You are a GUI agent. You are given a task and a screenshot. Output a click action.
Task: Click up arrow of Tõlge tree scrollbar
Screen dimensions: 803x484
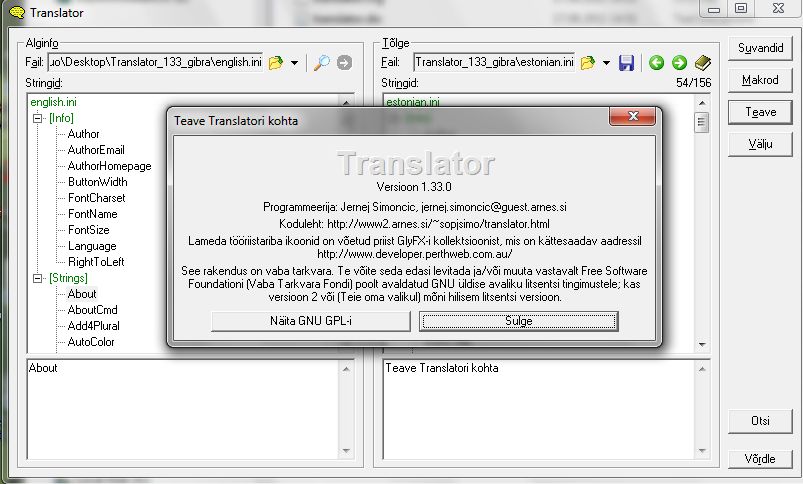[x=702, y=103]
